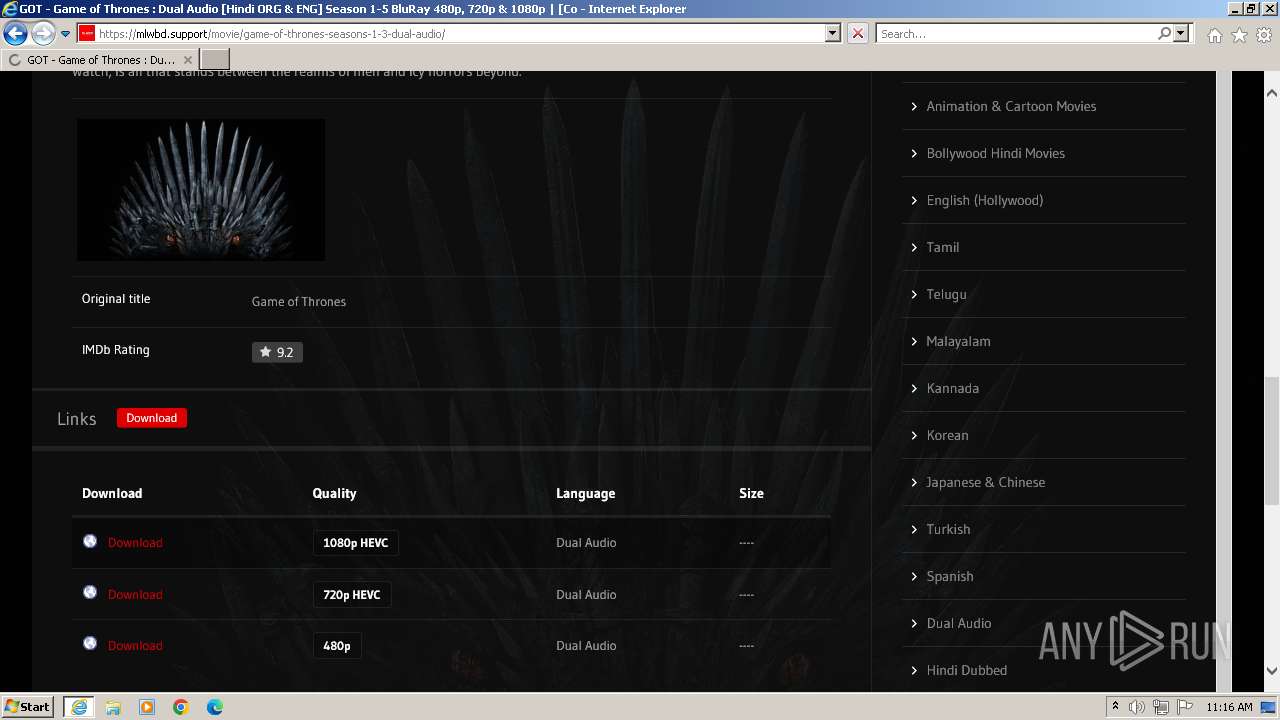Open Animation & Cartoon Movies category
The height and width of the screenshot is (720, 1280).
[x=1011, y=106]
